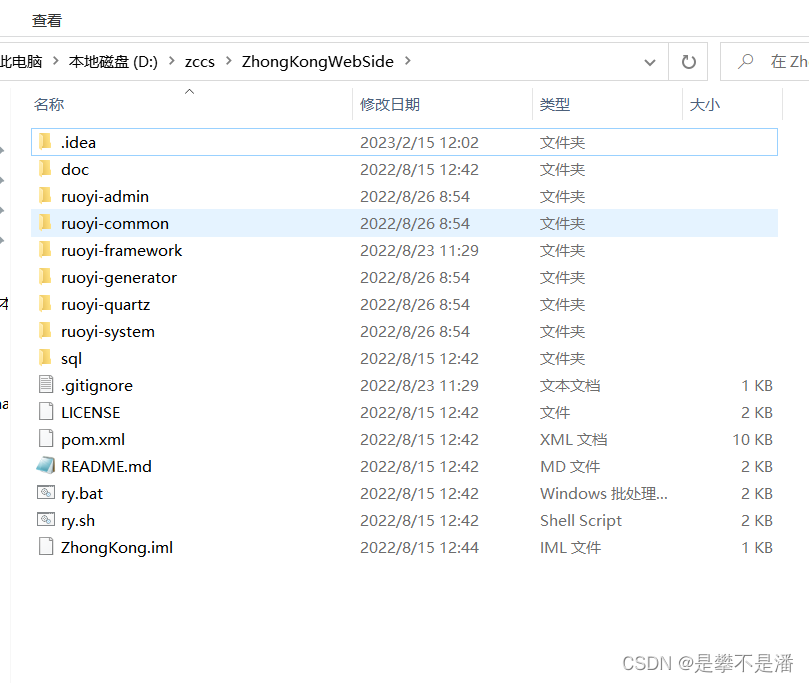Select the ZhongKong.iml file name
This screenshot has width=809, height=683.
117,547
